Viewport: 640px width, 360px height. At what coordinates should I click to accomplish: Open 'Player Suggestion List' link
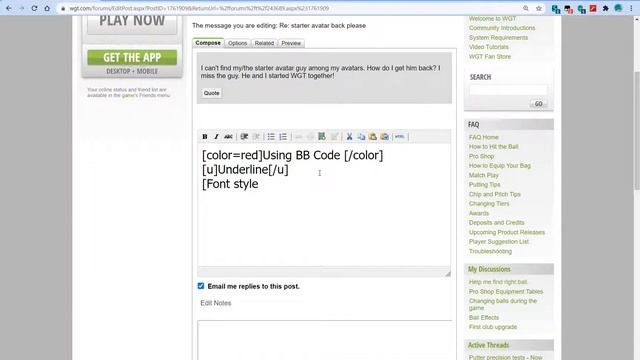tap(499, 242)
